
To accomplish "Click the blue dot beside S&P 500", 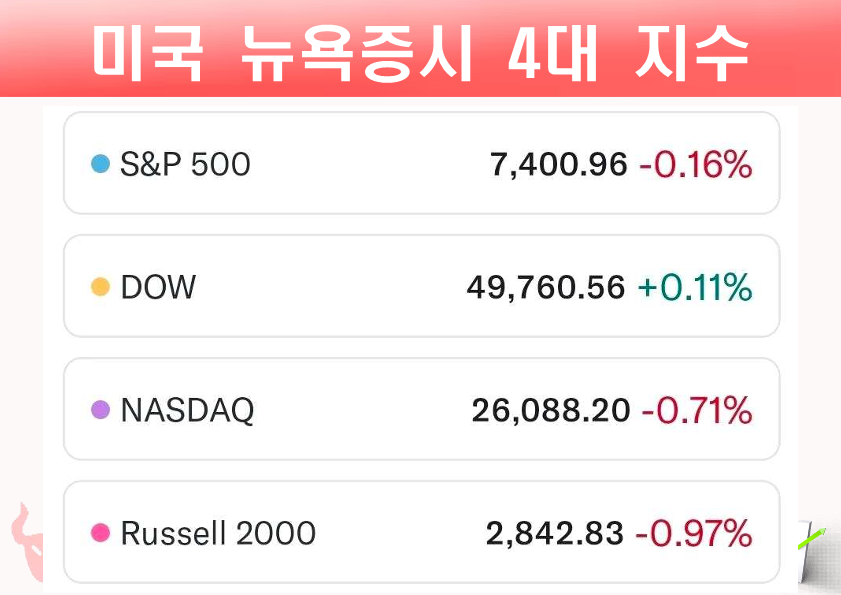I will [100, 164].
